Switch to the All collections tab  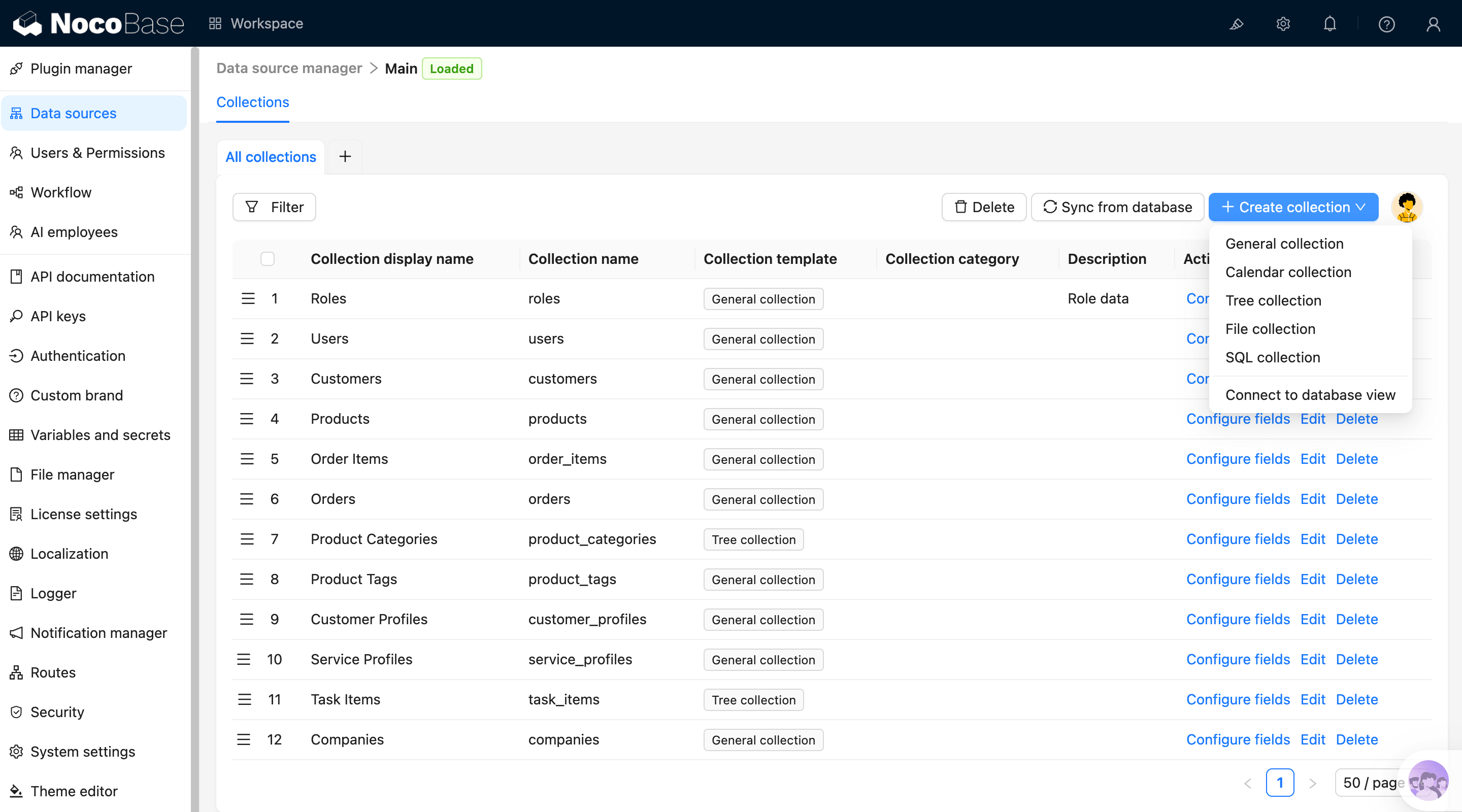click(270, 157)
